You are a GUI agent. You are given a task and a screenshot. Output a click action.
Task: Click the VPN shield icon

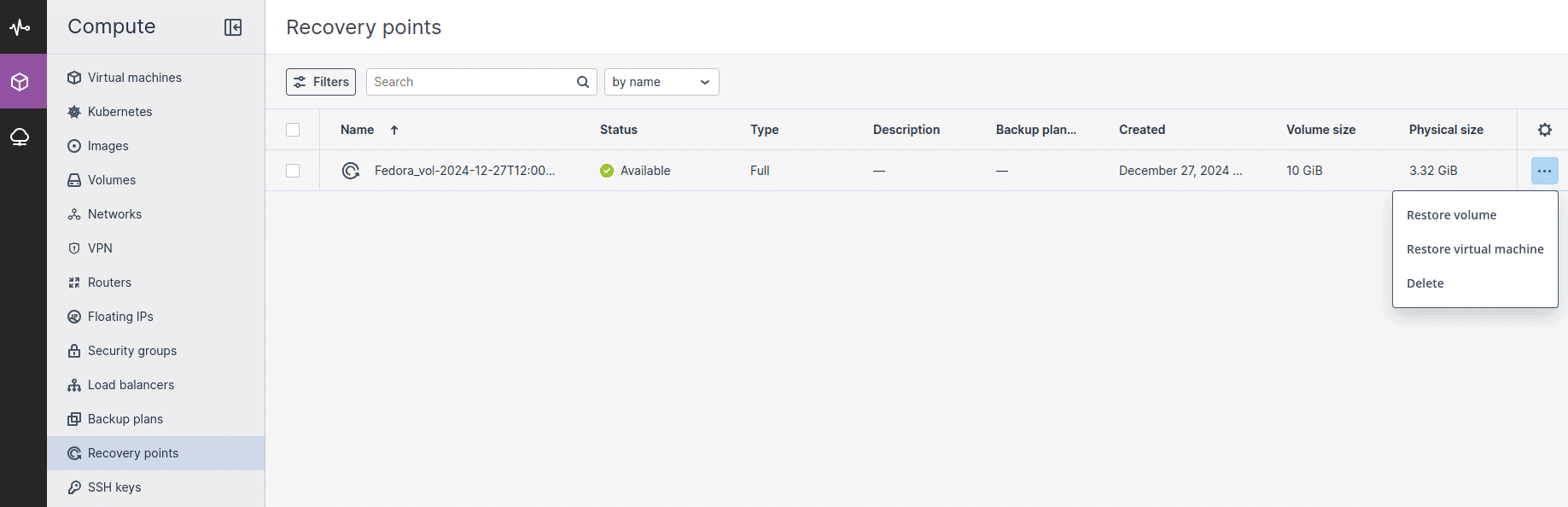pos(74,248)
